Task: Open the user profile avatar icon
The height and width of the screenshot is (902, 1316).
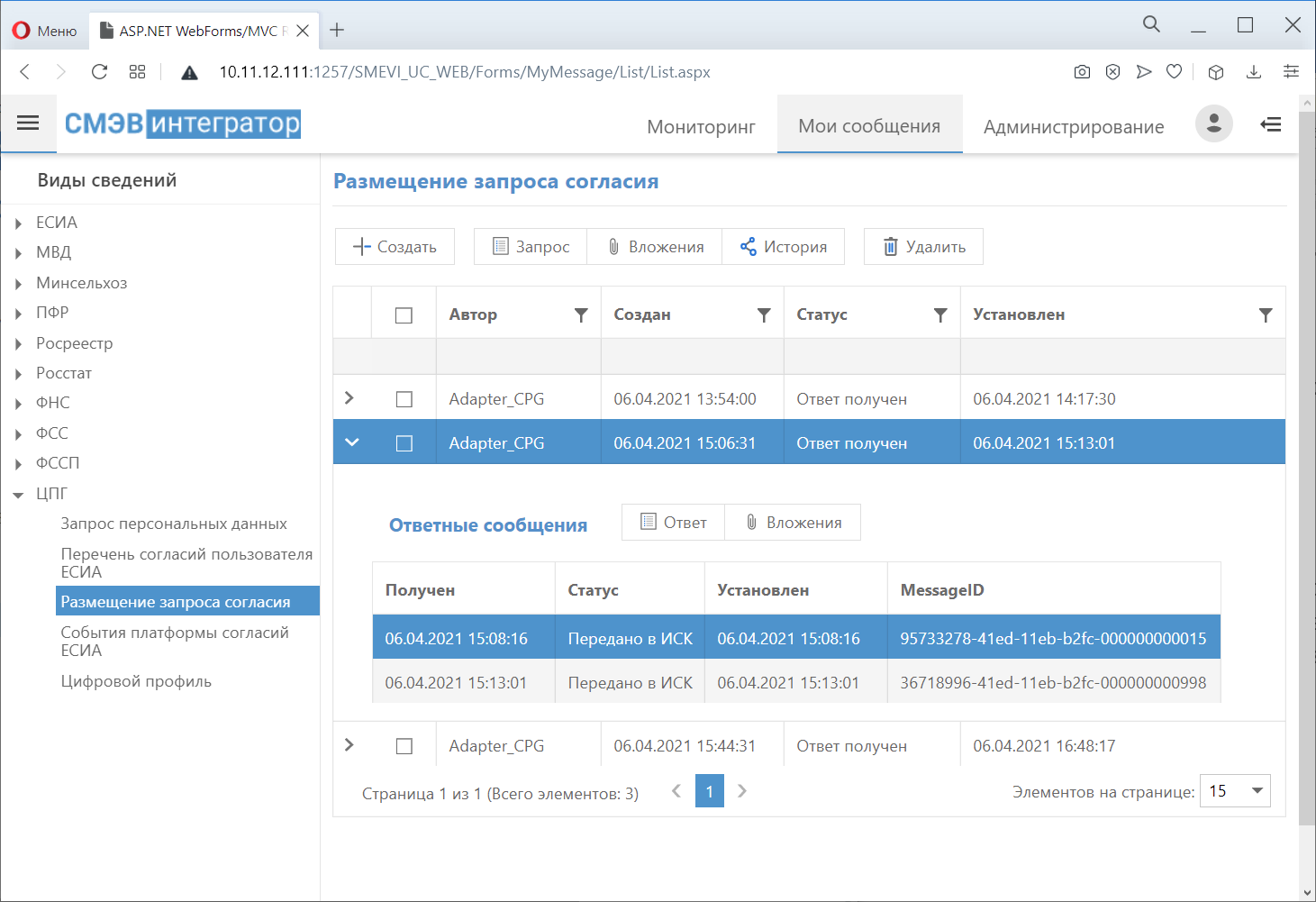Action: tap(1213, 124)
